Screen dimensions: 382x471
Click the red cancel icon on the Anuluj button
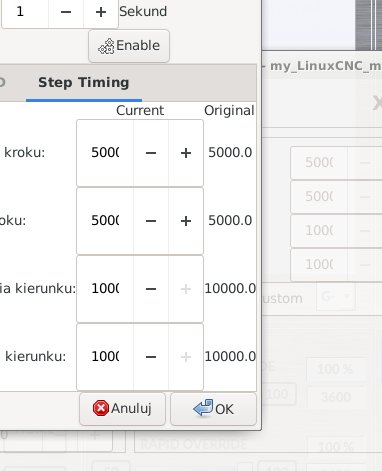(x=101, y=408)
